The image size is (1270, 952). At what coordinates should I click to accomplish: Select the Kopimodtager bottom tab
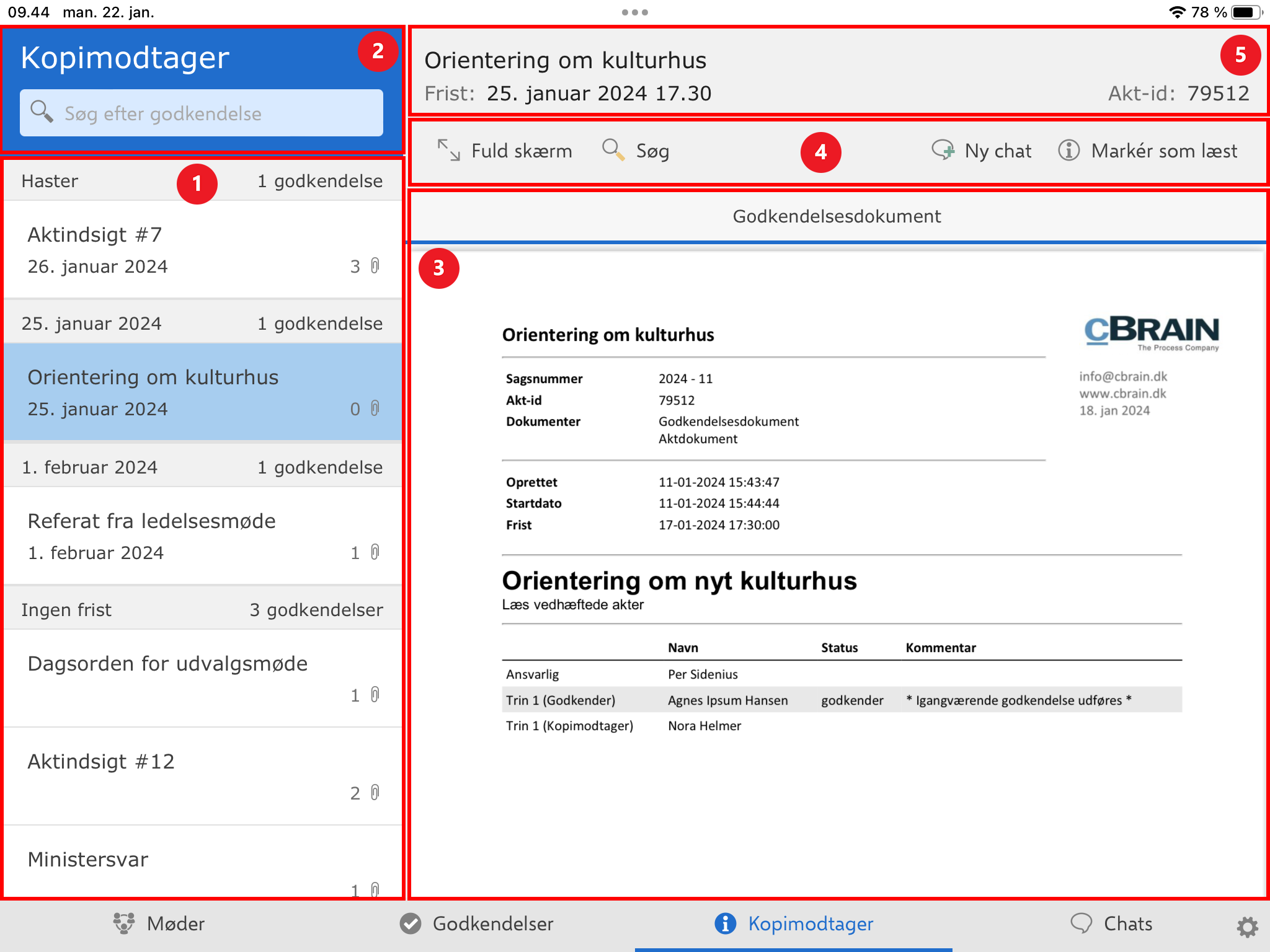794,924
